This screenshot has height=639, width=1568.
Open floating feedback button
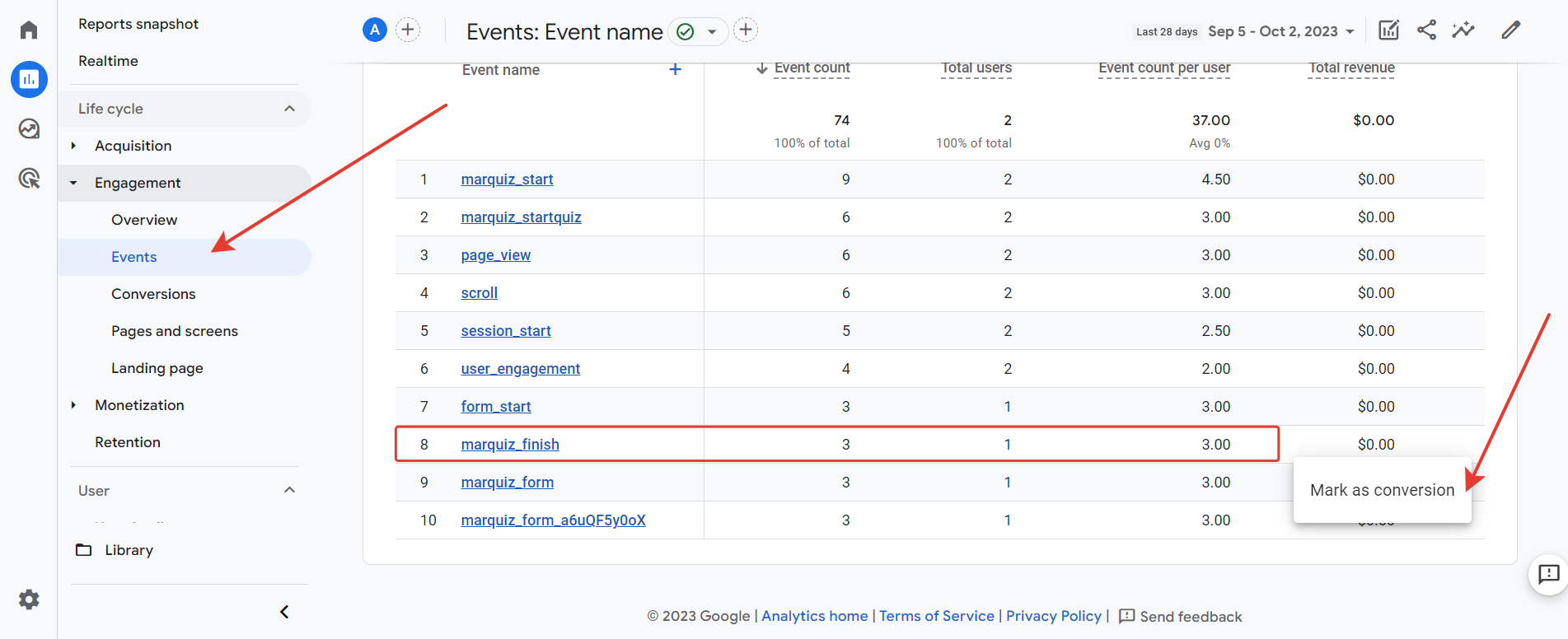[1548, 574]
